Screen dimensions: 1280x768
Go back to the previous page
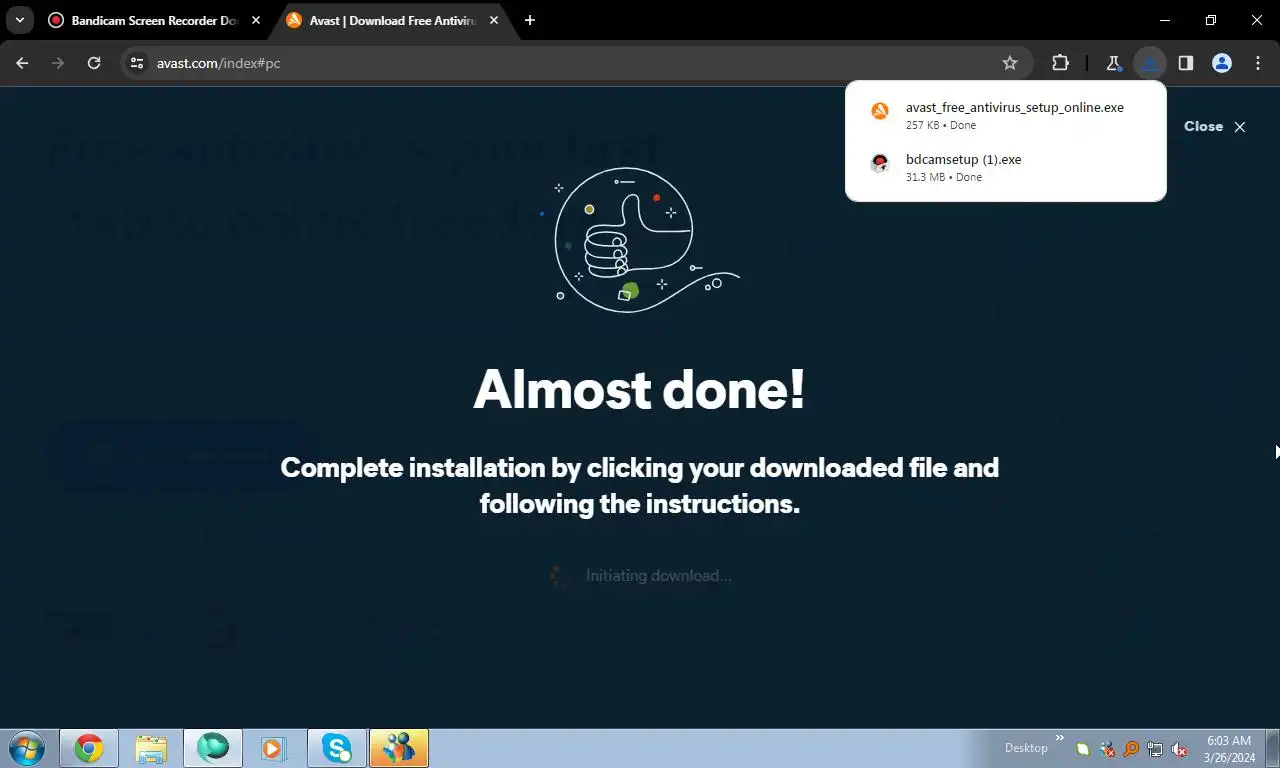tap(22, 63)
